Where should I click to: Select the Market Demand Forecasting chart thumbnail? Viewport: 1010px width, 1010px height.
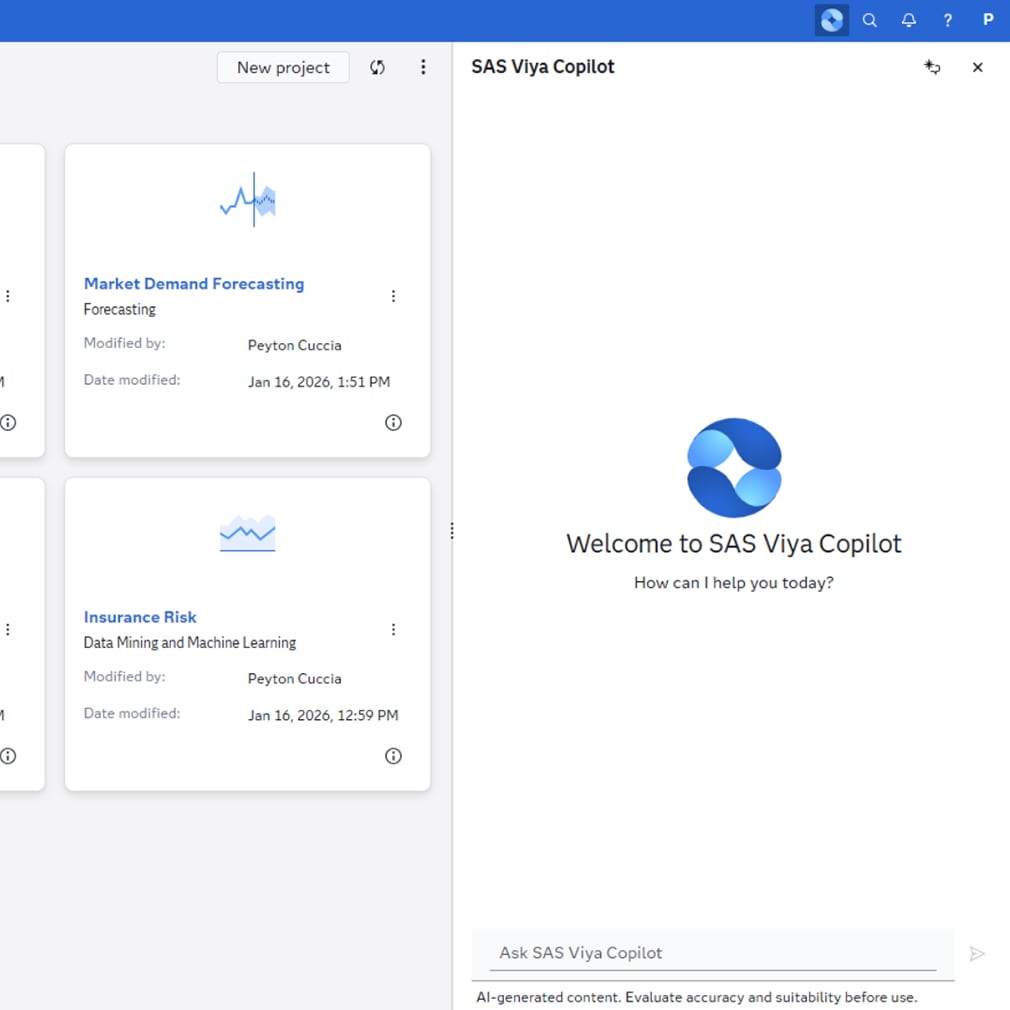click(248, 200)
